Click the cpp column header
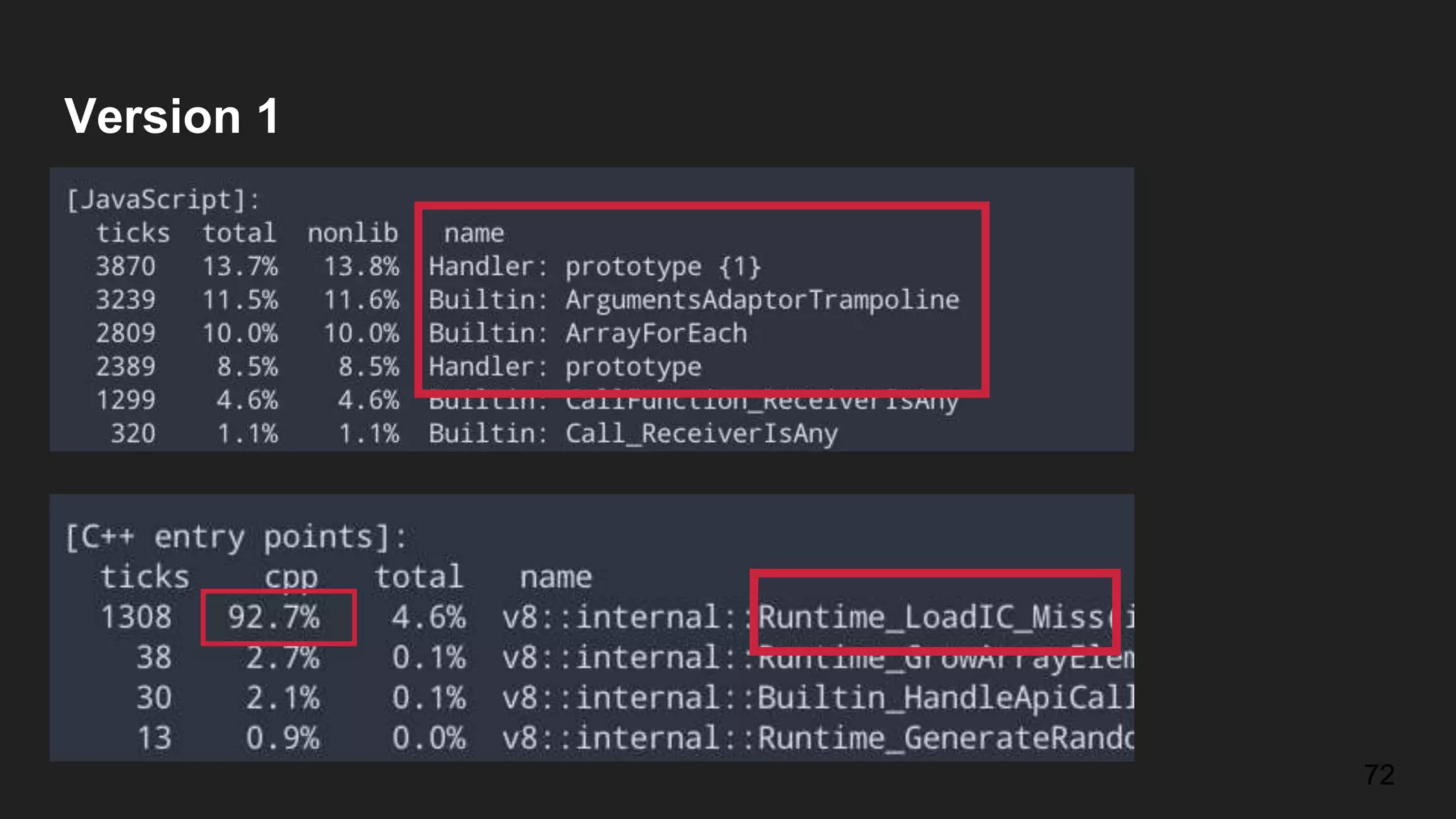The width and height of the screenshot is (1456, 819). coord(291,577)
